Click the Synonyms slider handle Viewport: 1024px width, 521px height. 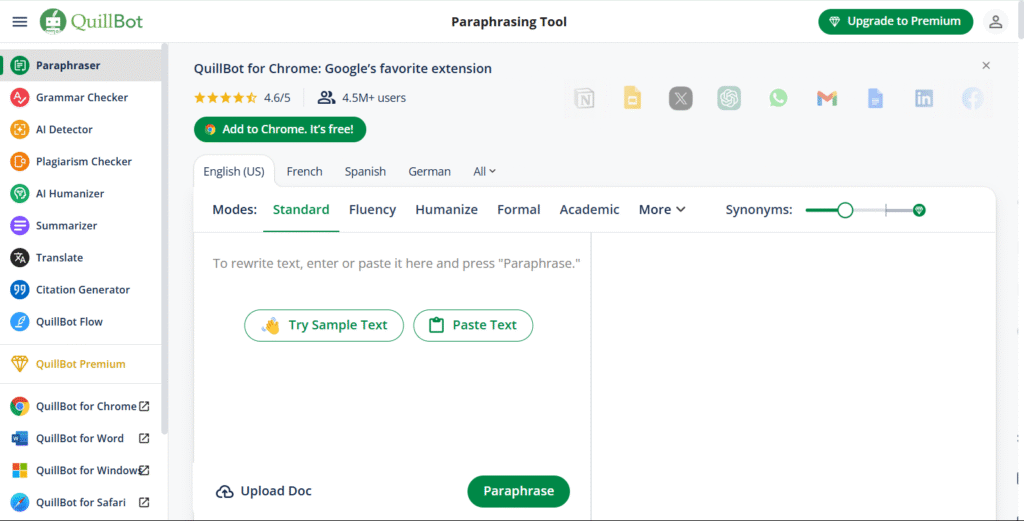point(845,210)
